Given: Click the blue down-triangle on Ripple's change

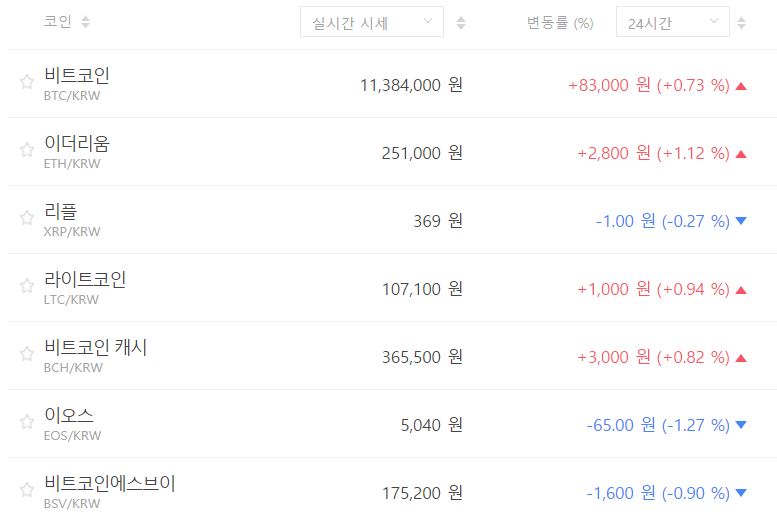Looking at the screenshot, I should coord(741,221).
